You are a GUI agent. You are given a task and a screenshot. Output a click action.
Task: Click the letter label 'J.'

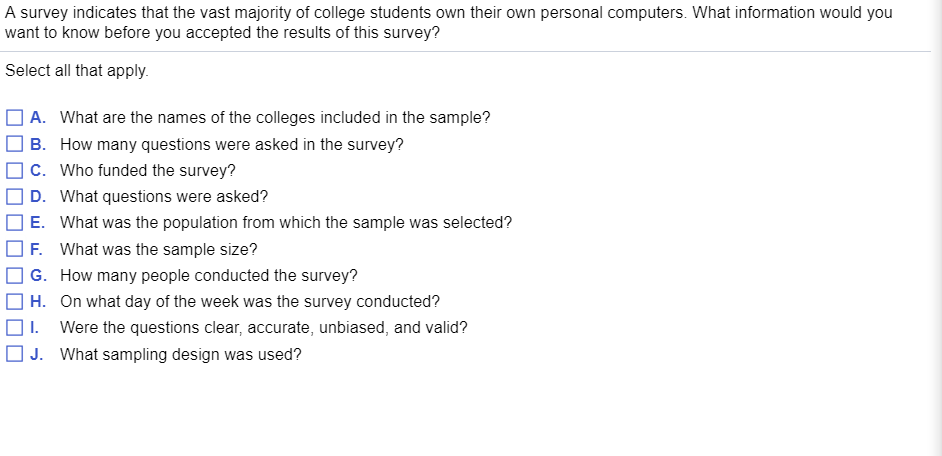click(x=37, y=354)
